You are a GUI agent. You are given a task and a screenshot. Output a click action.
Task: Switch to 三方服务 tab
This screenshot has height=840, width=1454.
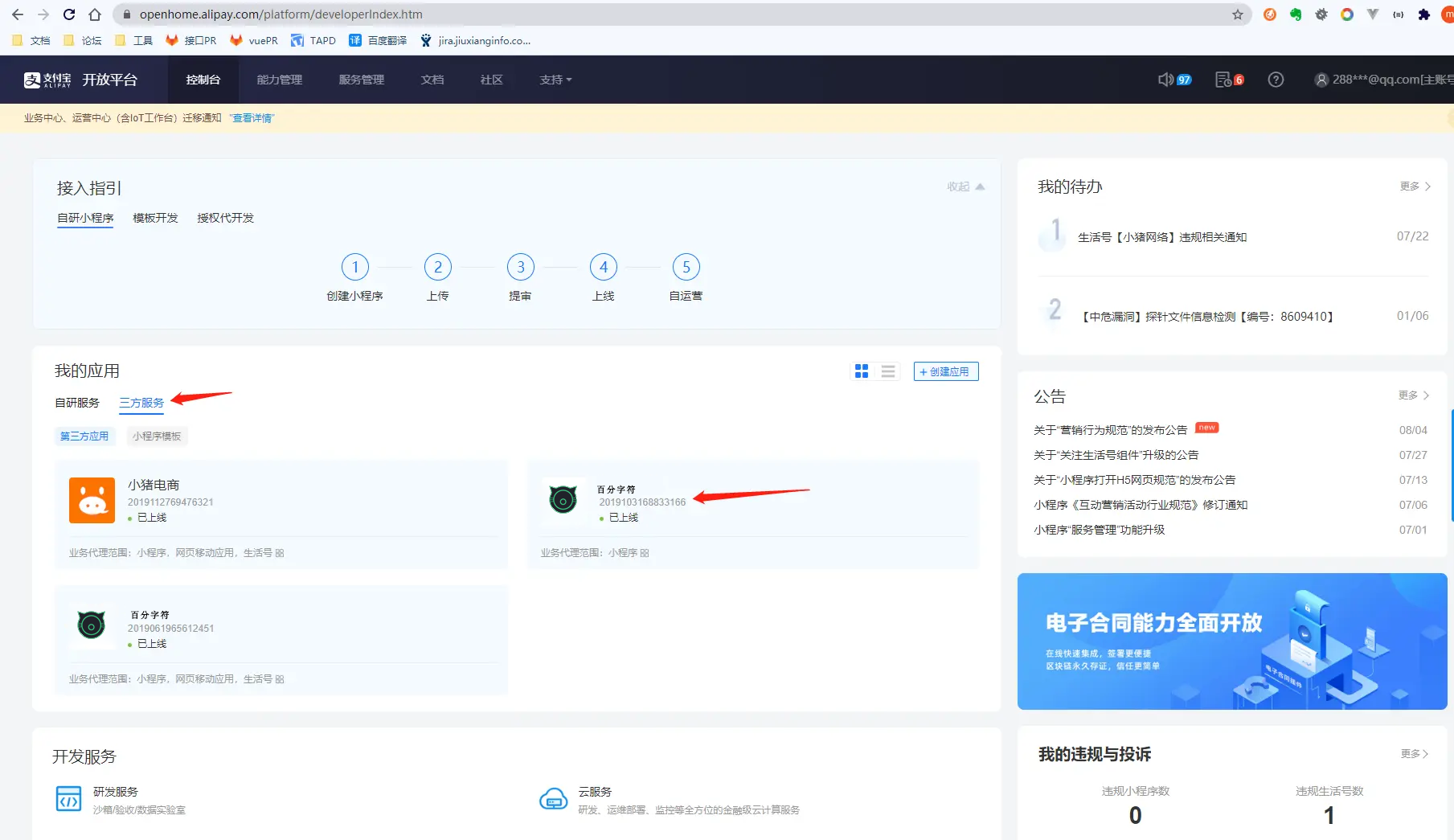tap(141, 403)
